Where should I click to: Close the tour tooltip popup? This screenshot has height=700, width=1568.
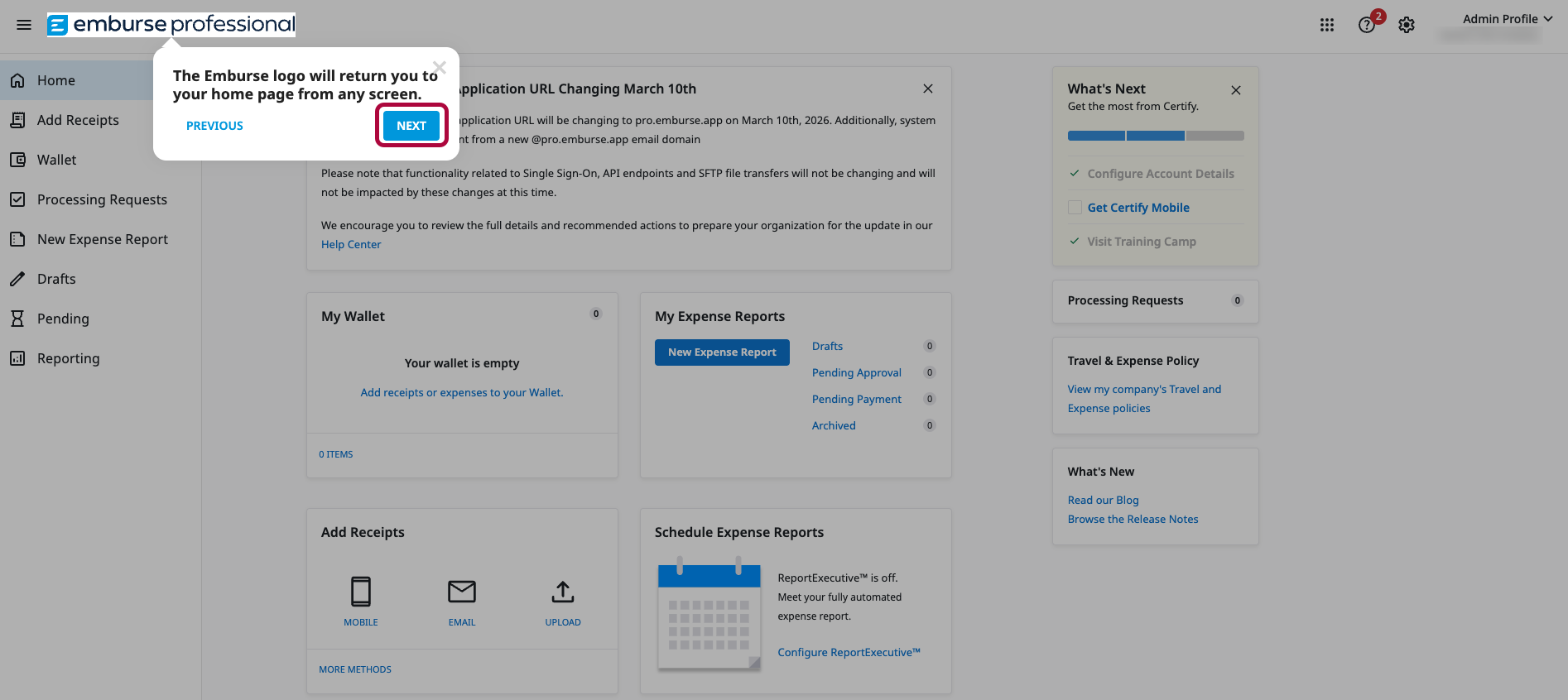[440, 68]
